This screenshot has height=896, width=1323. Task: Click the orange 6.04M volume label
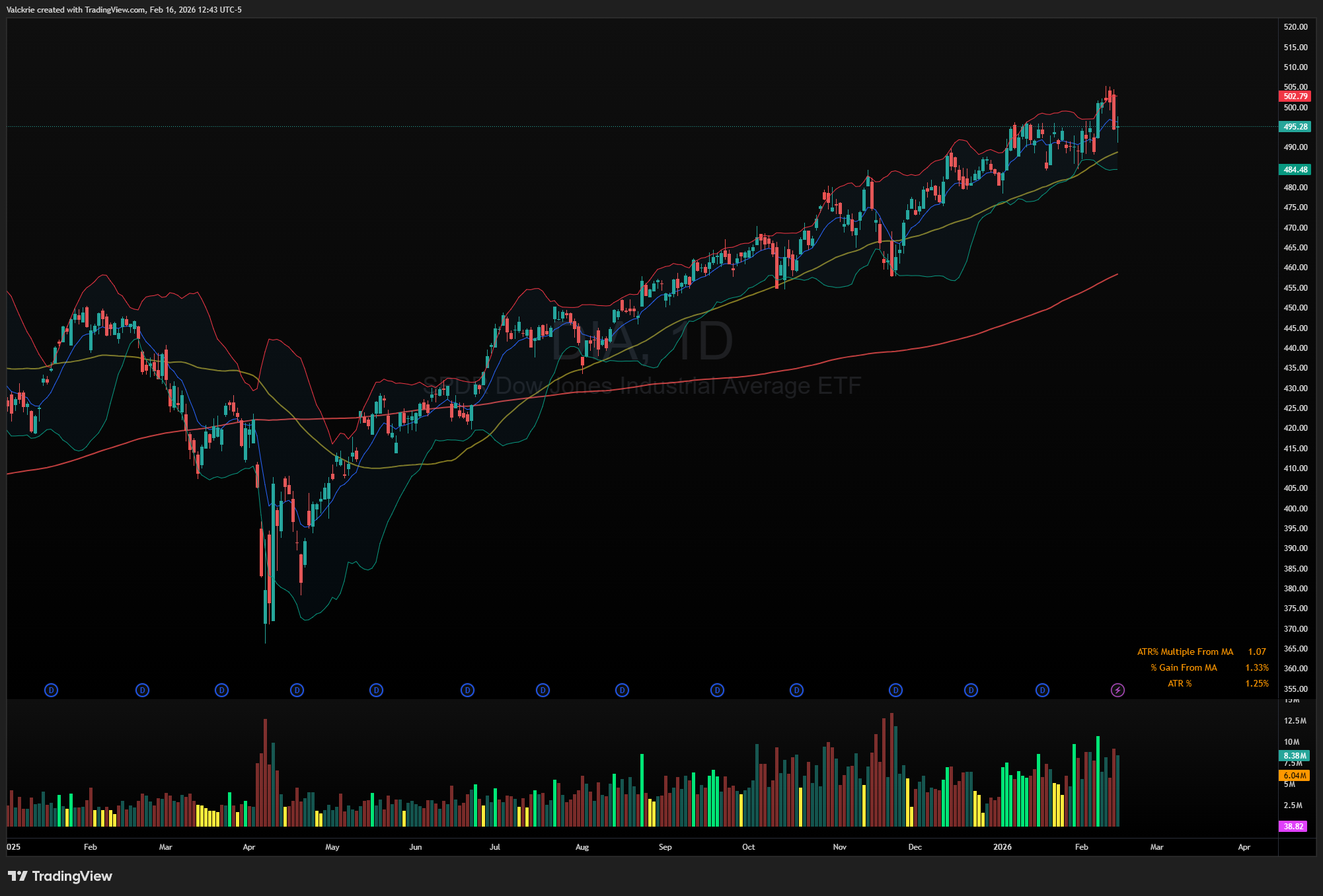click(1294, 775)
